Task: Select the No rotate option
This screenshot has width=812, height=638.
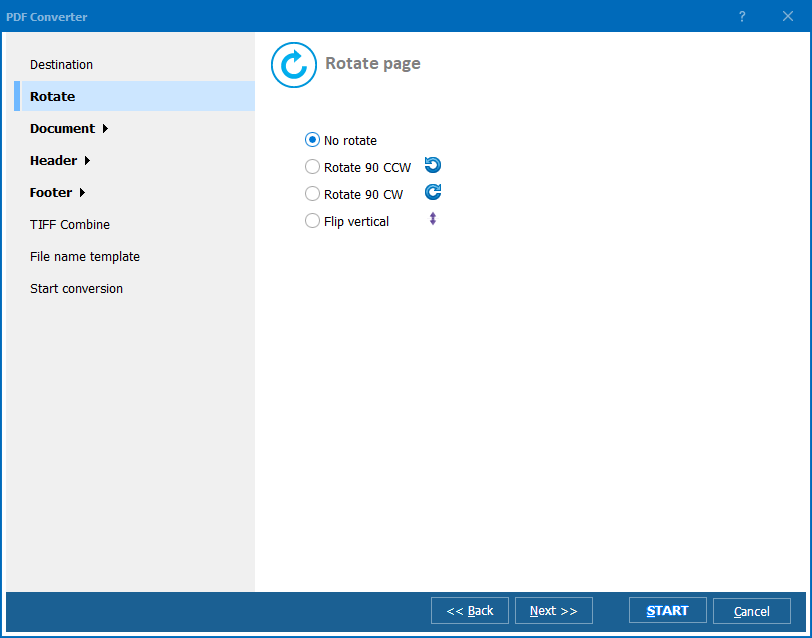Action: (312, 140)
